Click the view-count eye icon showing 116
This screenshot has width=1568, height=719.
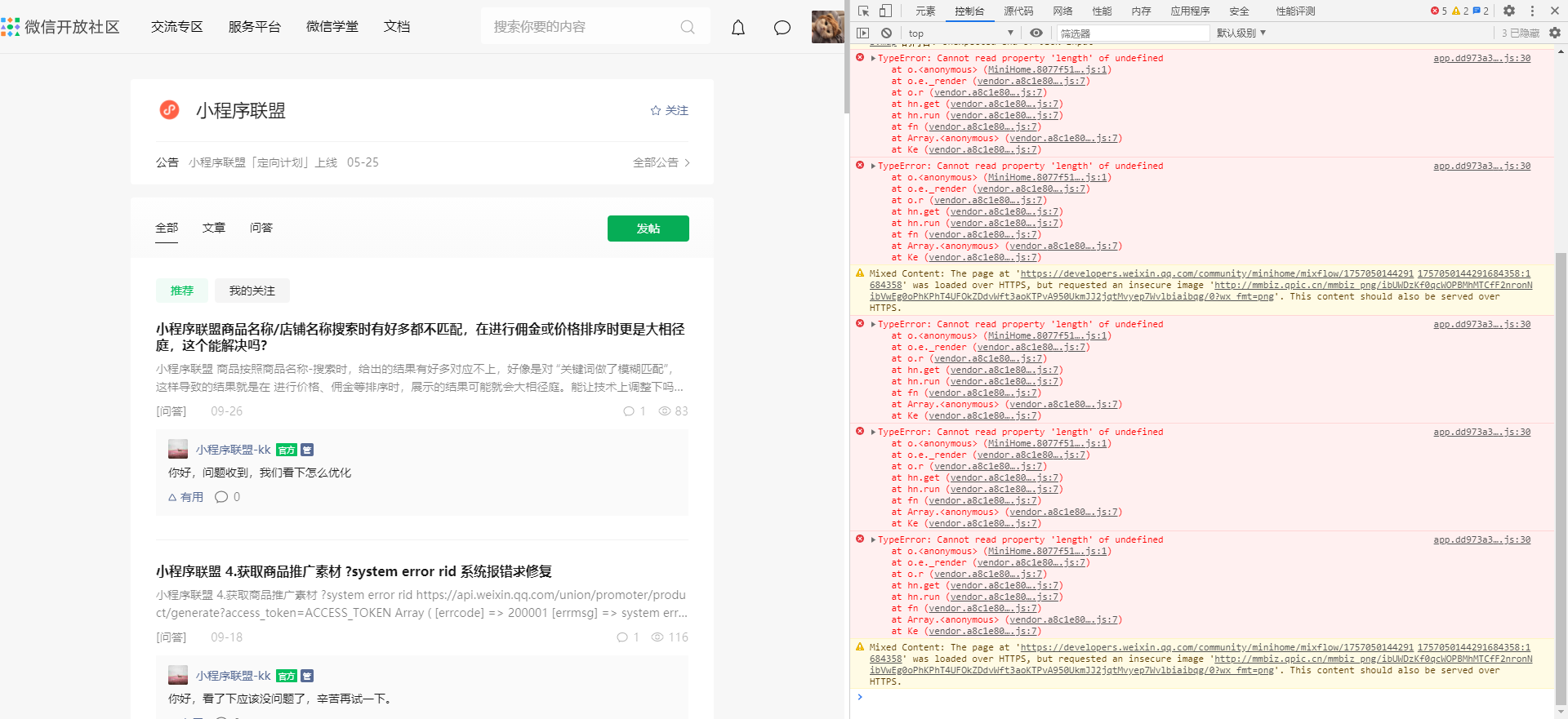[x=657, y=637]
